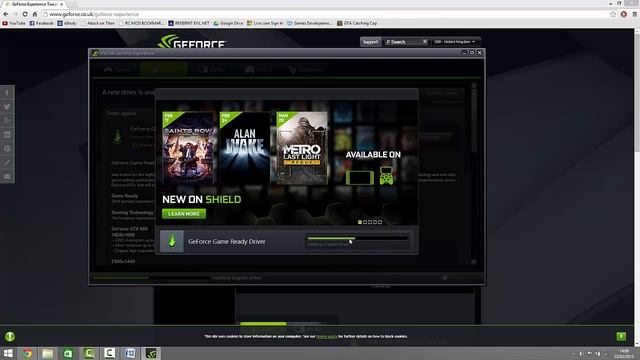Select the fifth carousel dot
Image resolution: width=640 pixels, height=360 pixels.
tap(380, 222)
